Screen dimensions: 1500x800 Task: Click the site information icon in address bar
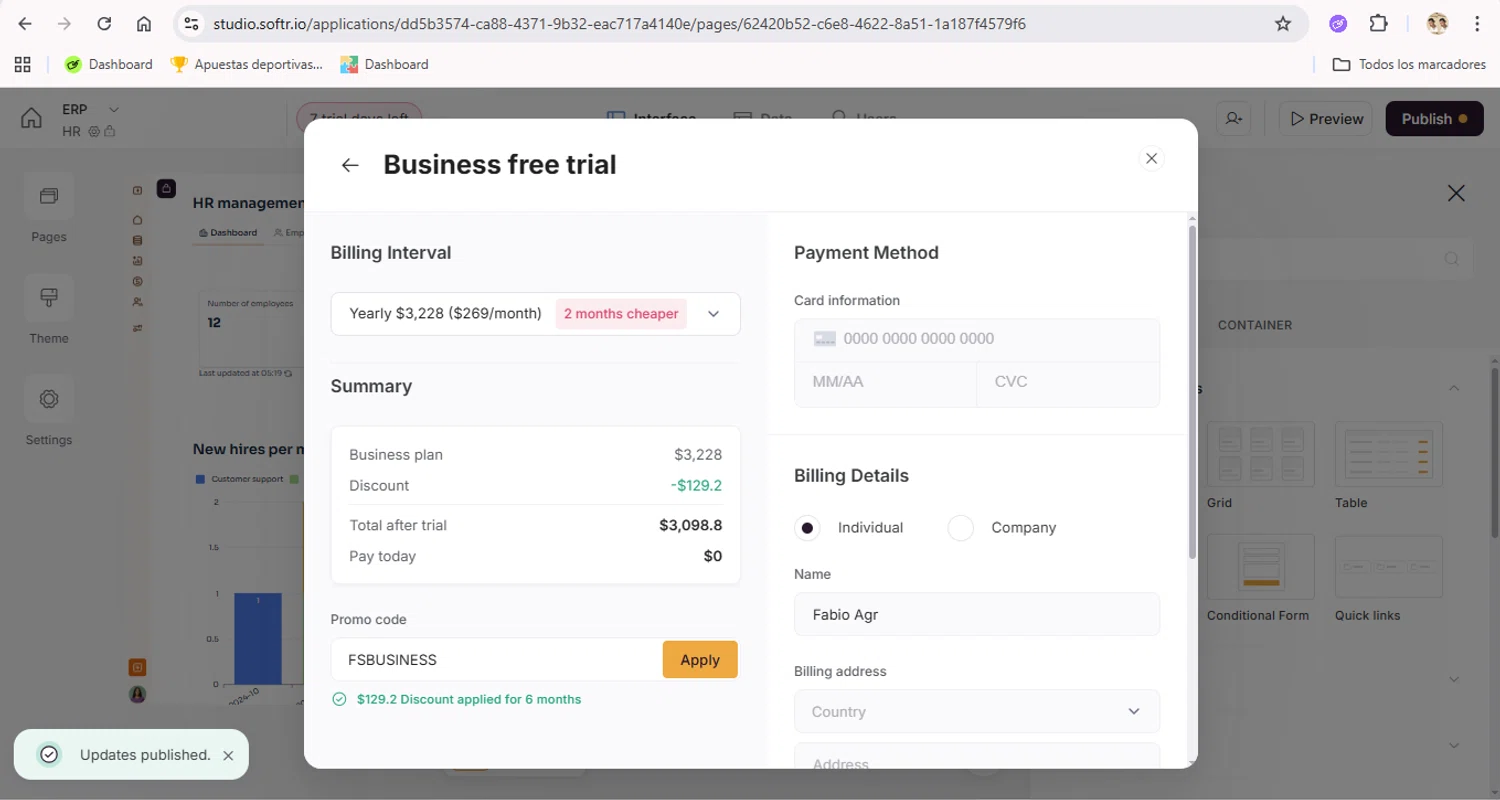coord(192,24)
